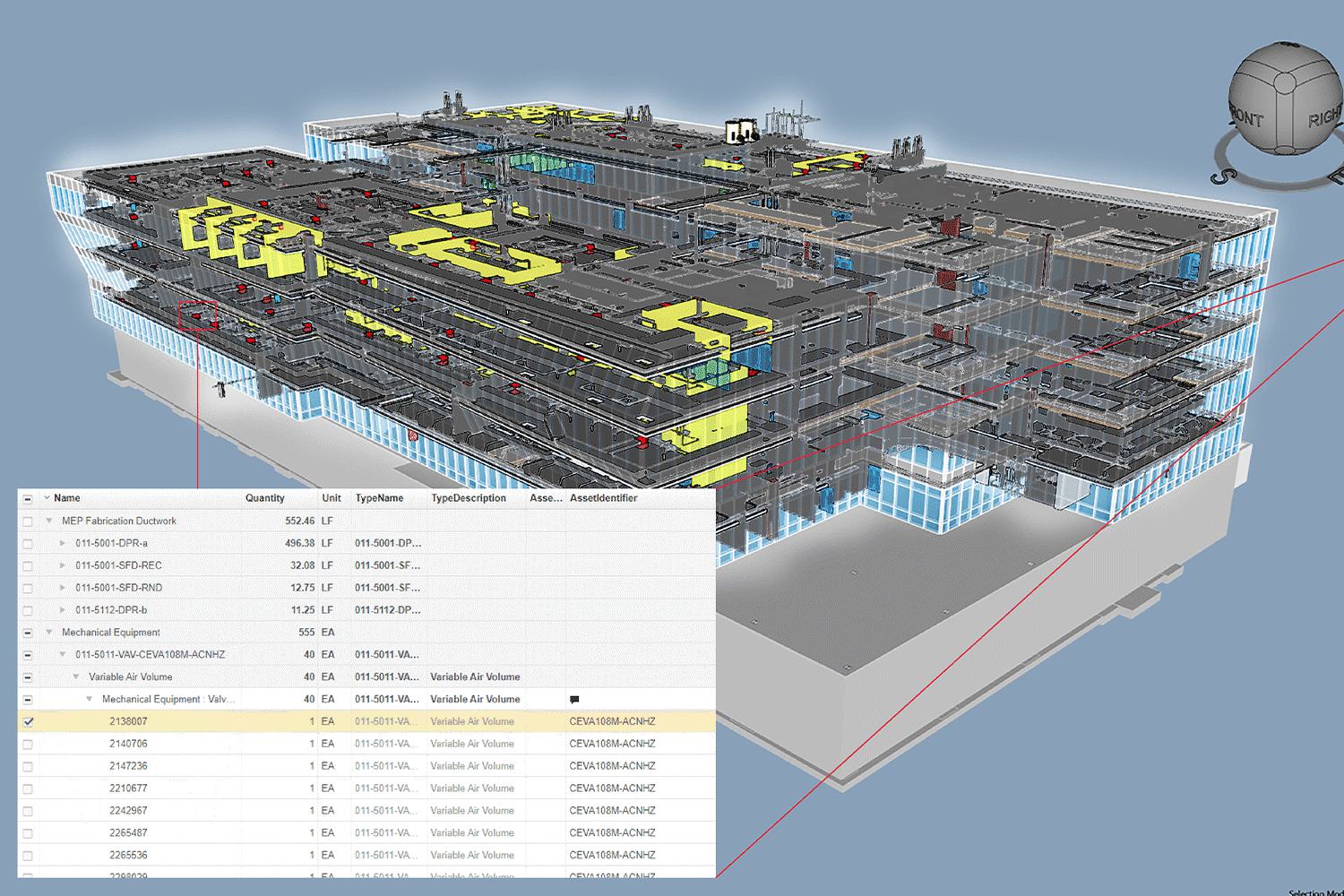Select the element row 2265536

click(366, 856)
